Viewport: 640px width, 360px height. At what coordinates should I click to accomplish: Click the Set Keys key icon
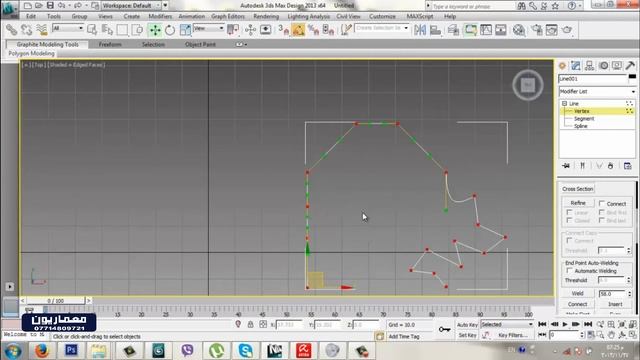(x=444, y=329)
